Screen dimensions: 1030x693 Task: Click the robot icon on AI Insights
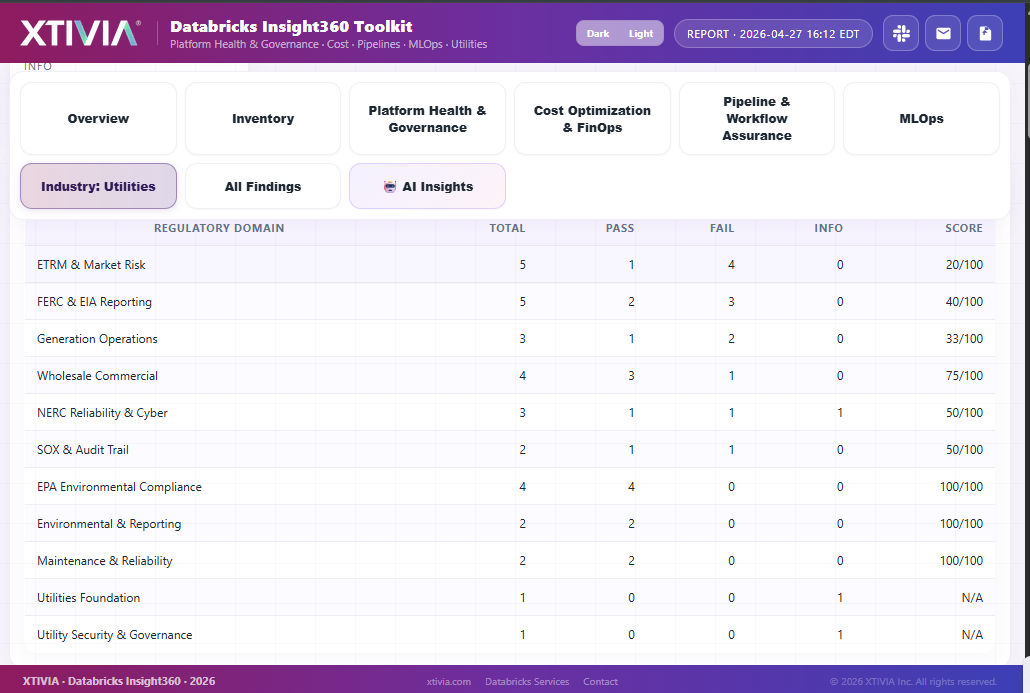pyautogui.click(x=390, y=187)
